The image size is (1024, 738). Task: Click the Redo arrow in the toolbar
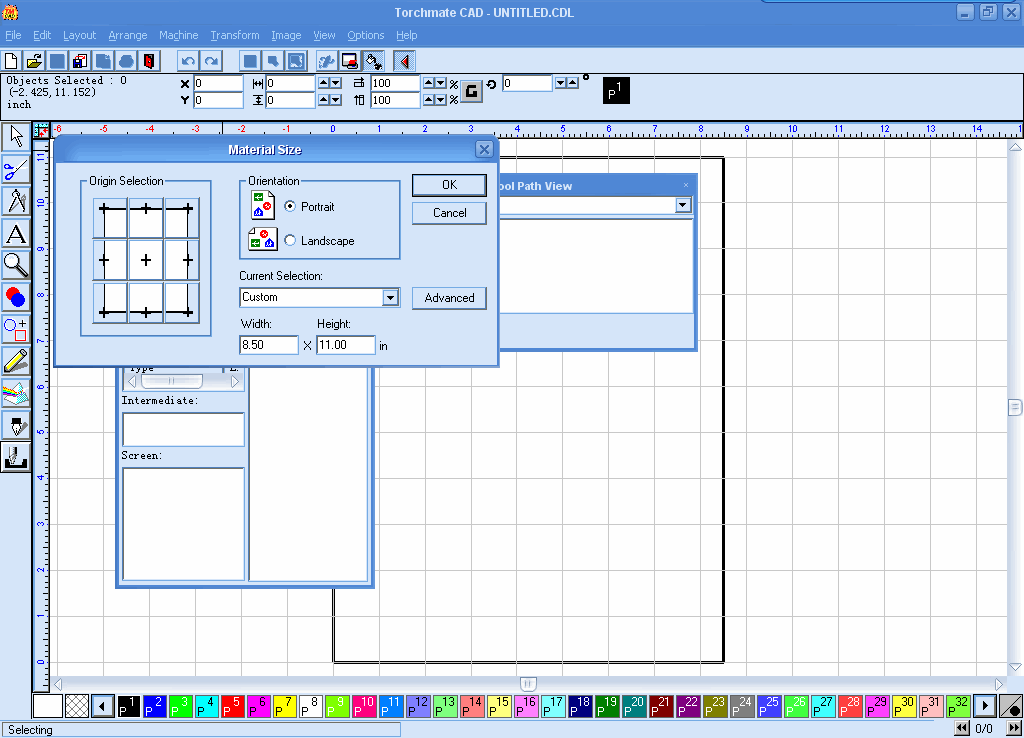[211, 61]
